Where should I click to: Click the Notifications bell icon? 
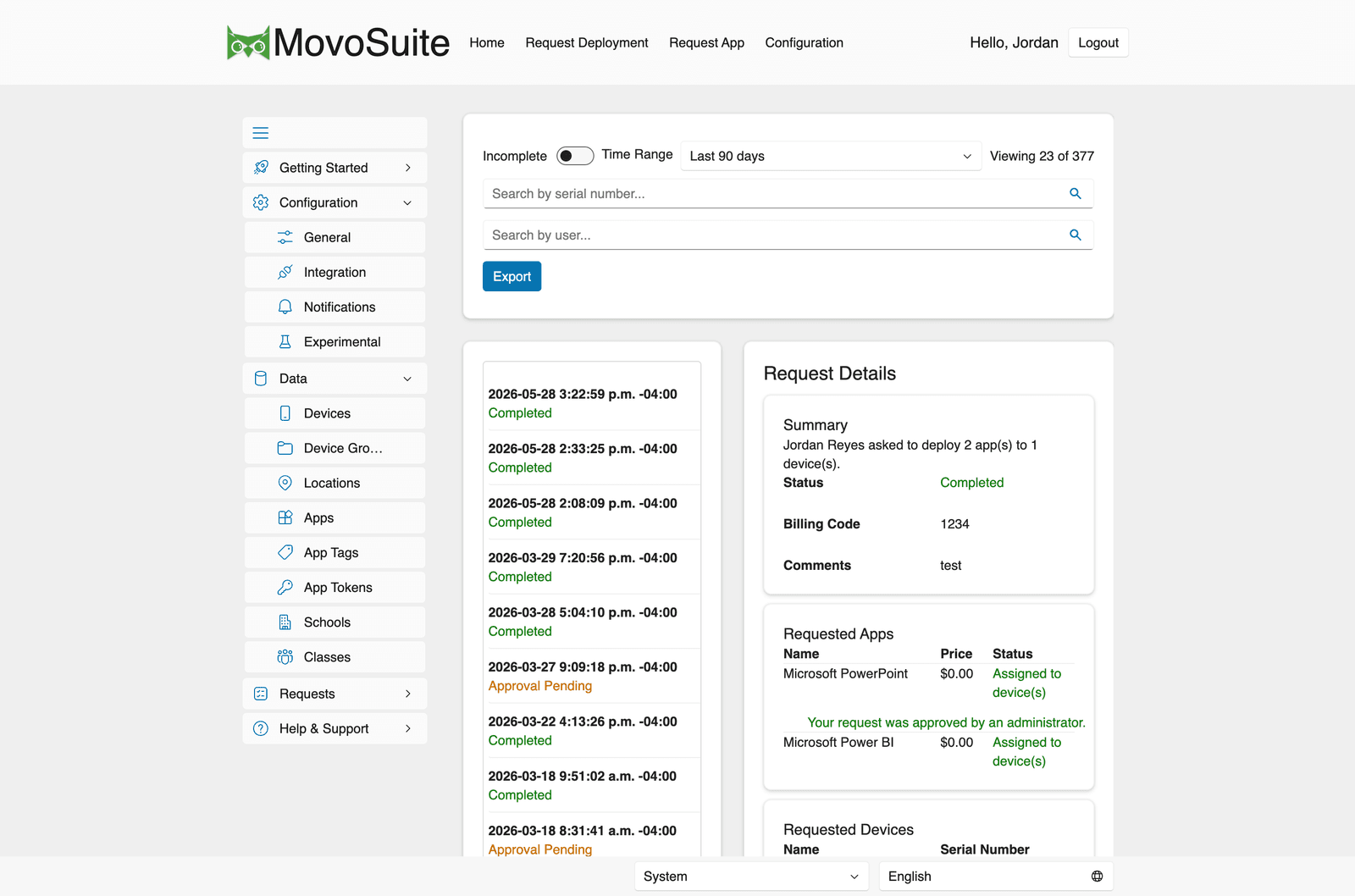click(285, 307)
